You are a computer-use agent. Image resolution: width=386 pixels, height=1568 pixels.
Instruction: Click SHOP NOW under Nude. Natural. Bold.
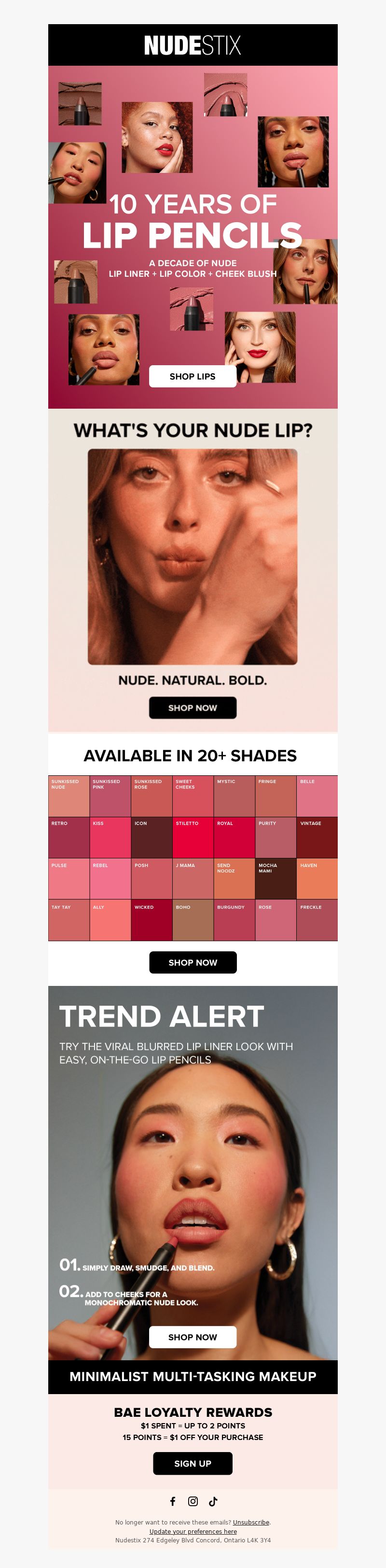193,707
